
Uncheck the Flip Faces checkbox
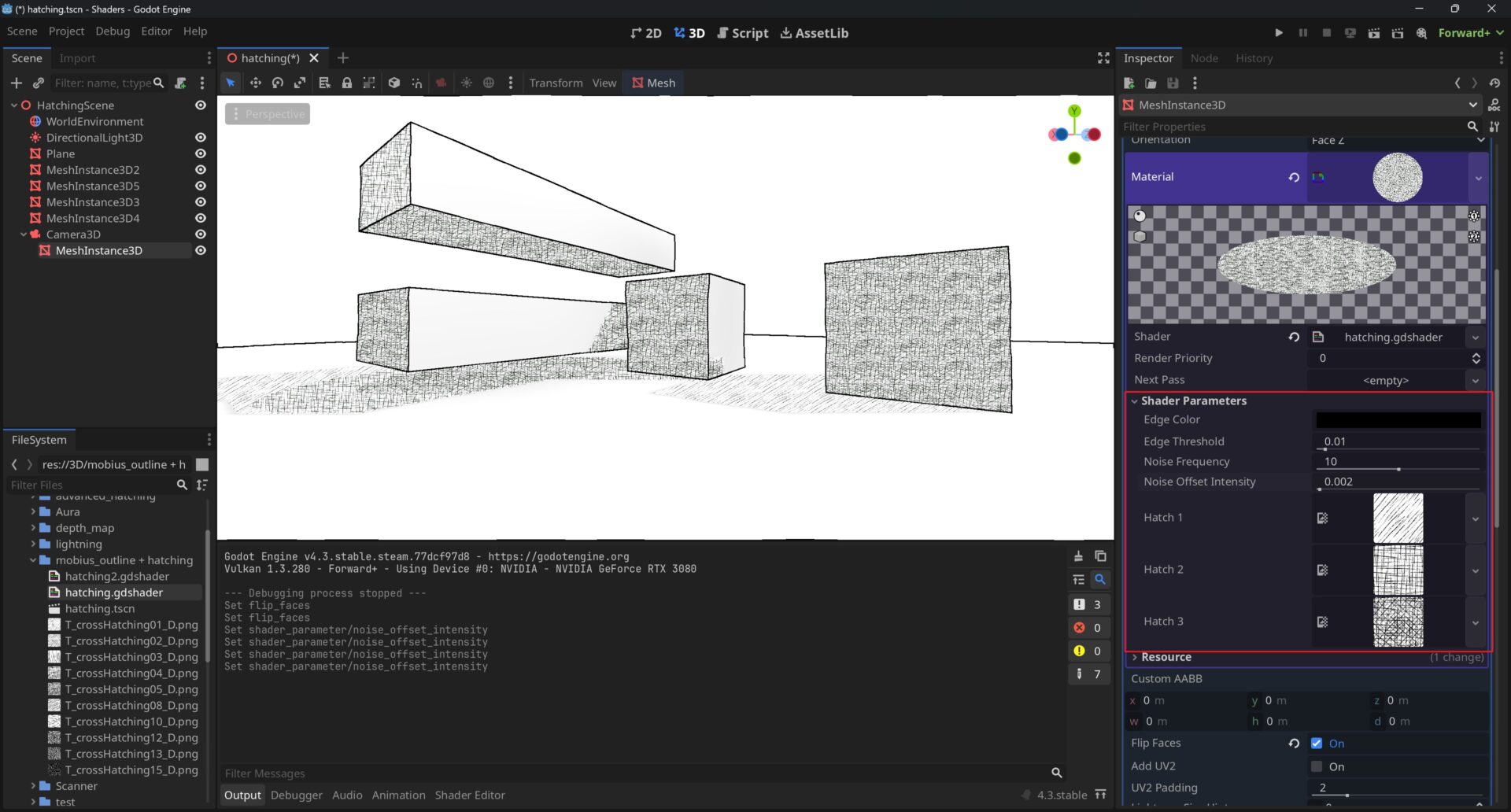pyautogui.click(x=1317, y=743)
